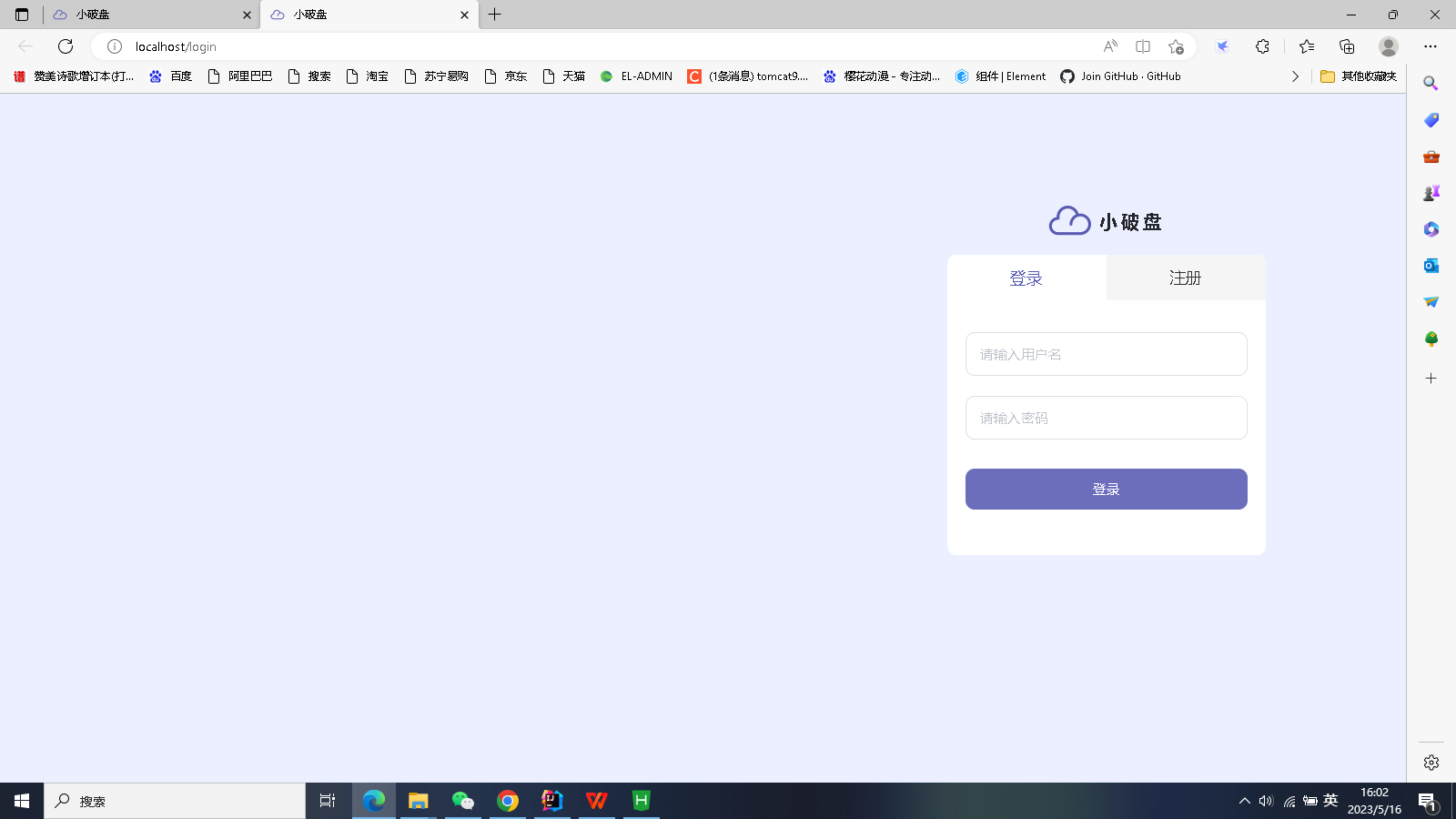Open the 京东 bookmark
This screenshot has width=1456, height=819.
coord(506,76)
